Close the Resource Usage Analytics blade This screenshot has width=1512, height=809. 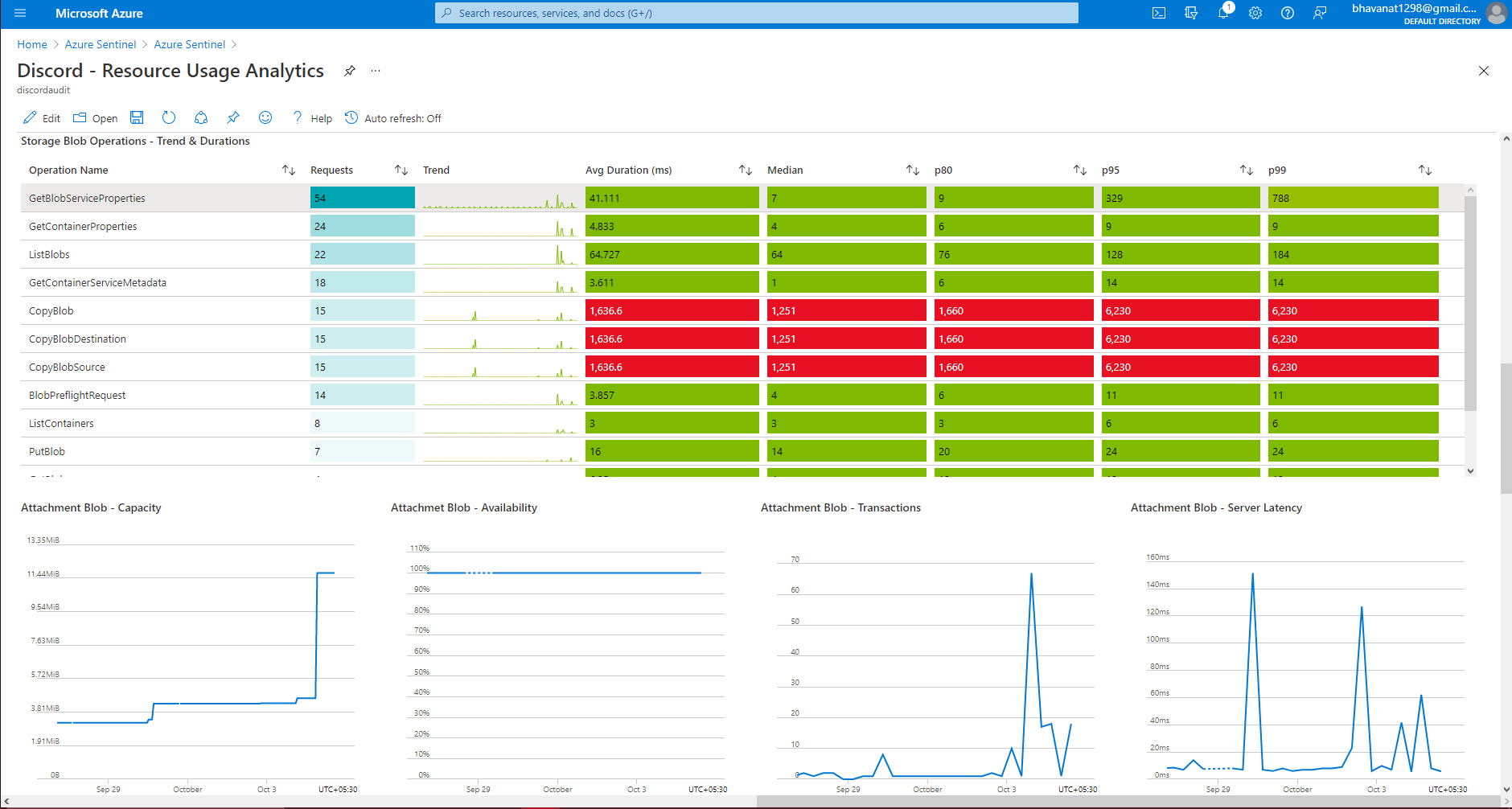tap(1484, 71)
